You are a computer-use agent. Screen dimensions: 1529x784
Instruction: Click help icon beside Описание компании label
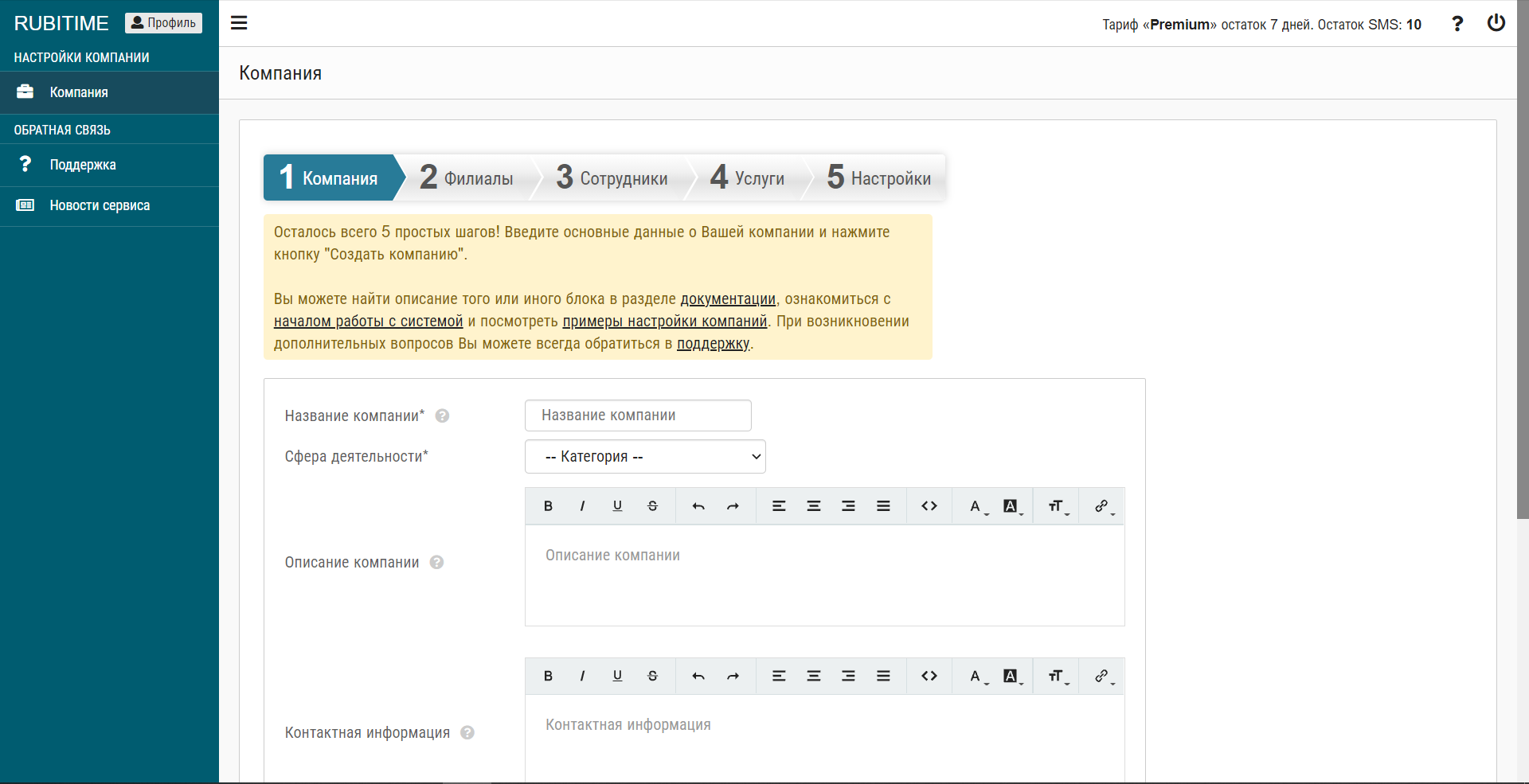click(x=436, y=562)
